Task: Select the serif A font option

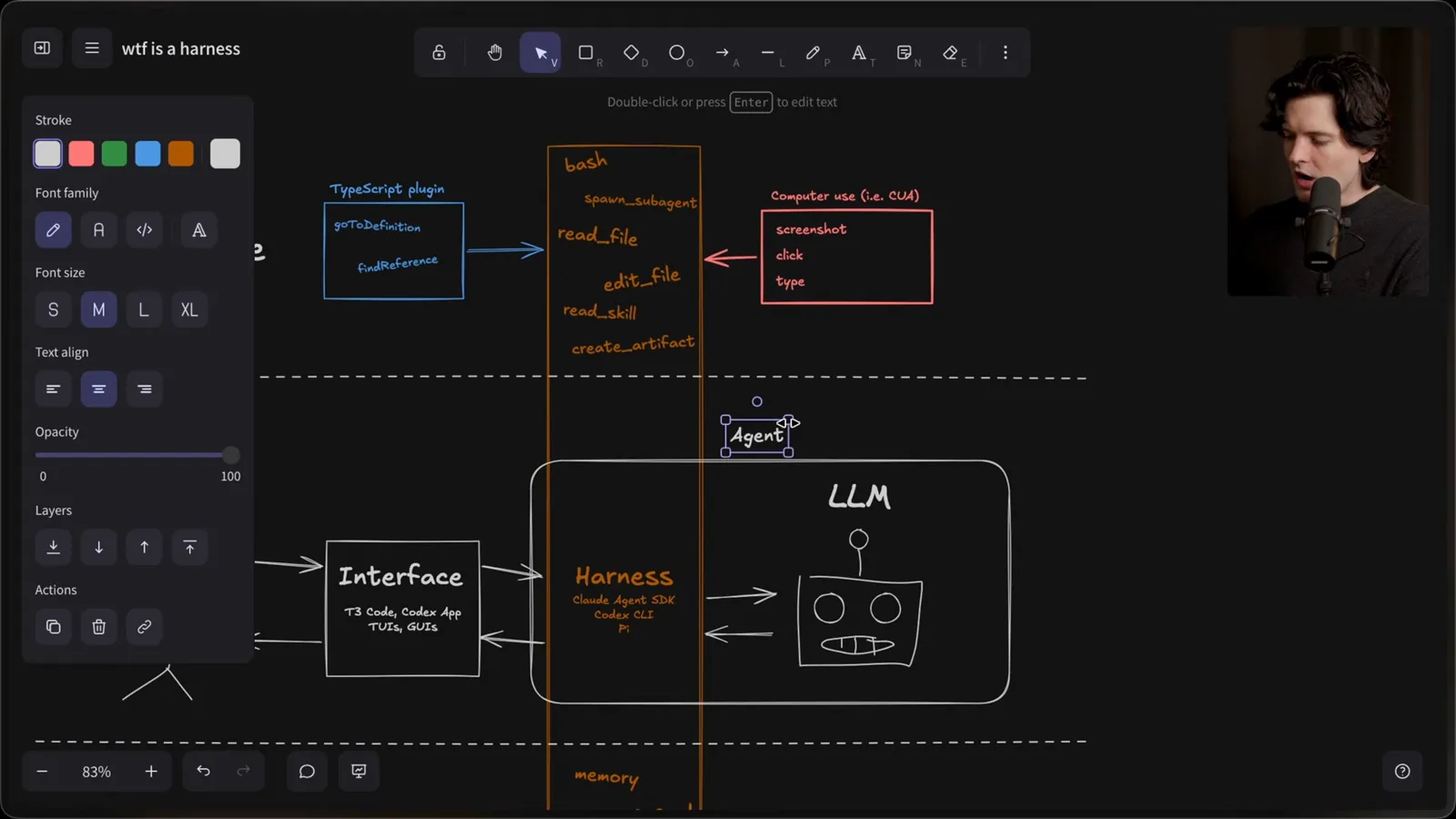Action: (x=199, y=230)
